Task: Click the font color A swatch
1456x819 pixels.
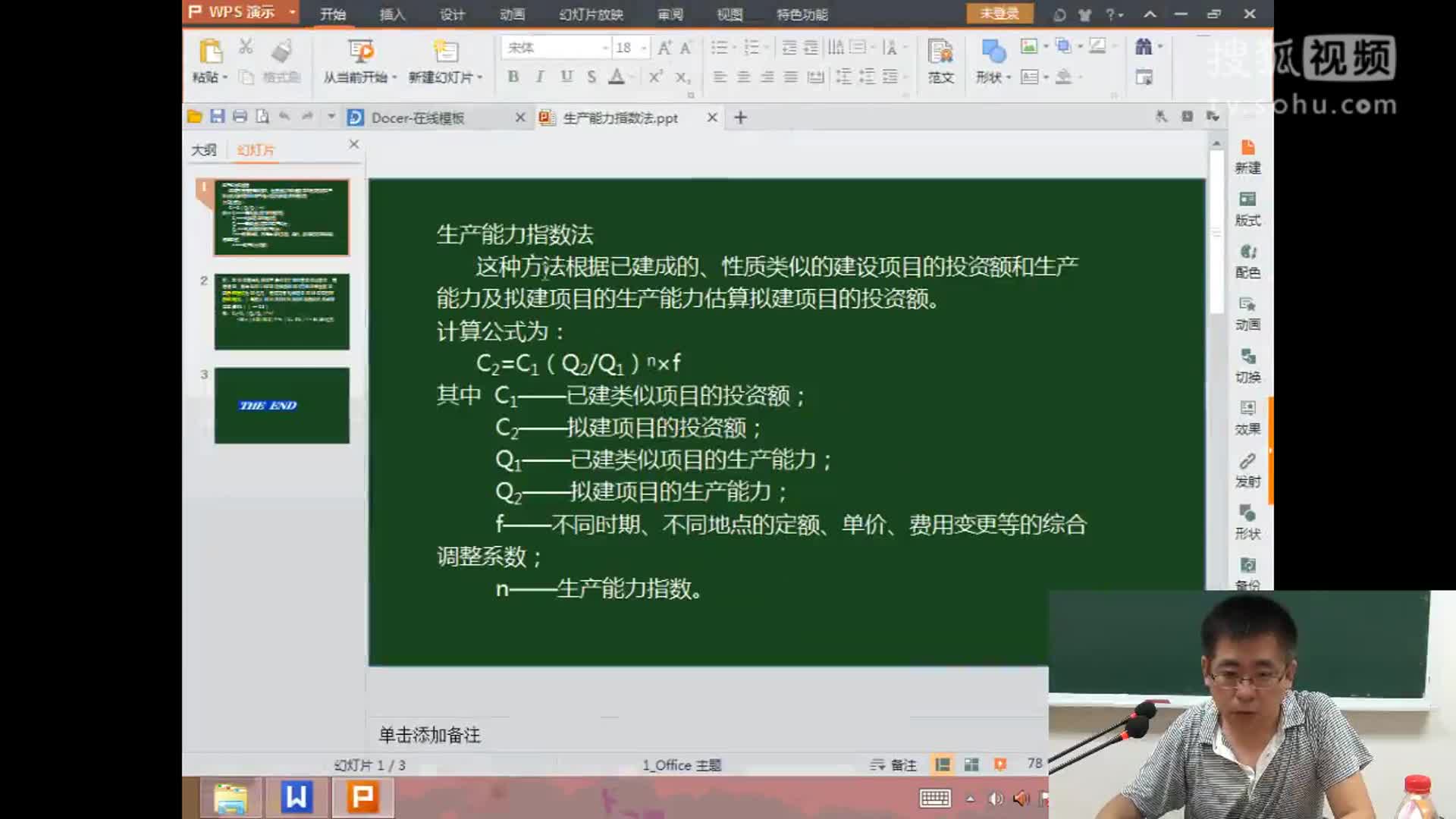Action: 617,77
